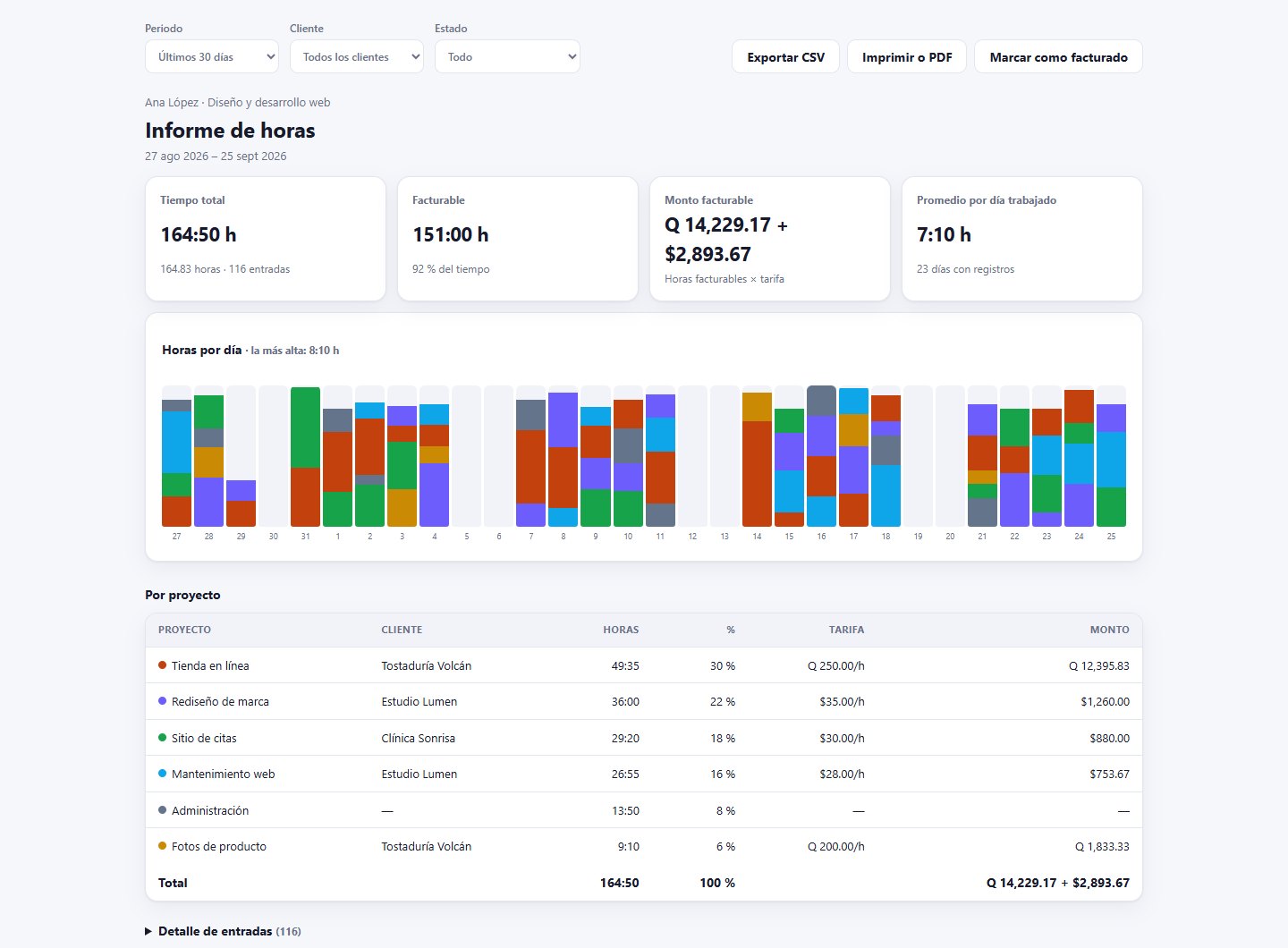1288x948 pixels.
Task: Click the Monto facturable card label
Action: (x=708, y=200)
